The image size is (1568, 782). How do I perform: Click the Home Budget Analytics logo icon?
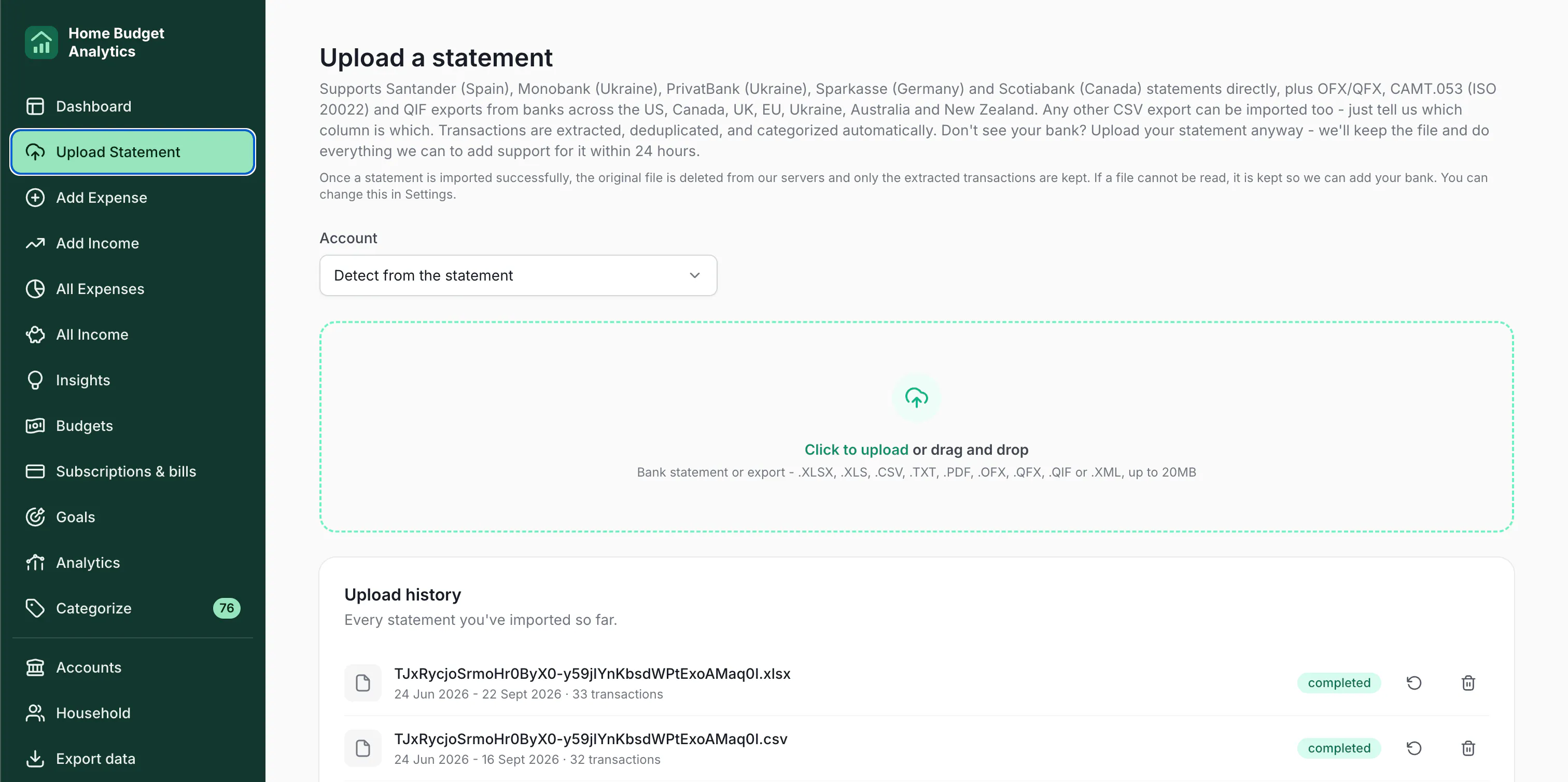41,42
